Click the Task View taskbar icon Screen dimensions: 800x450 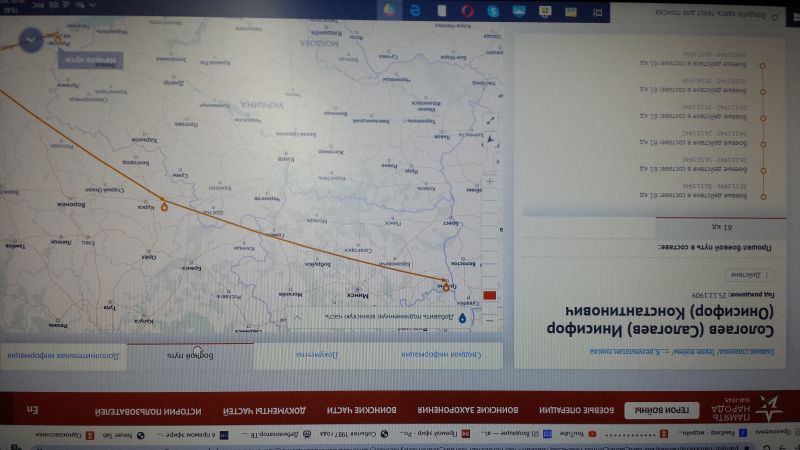[597, 12]
